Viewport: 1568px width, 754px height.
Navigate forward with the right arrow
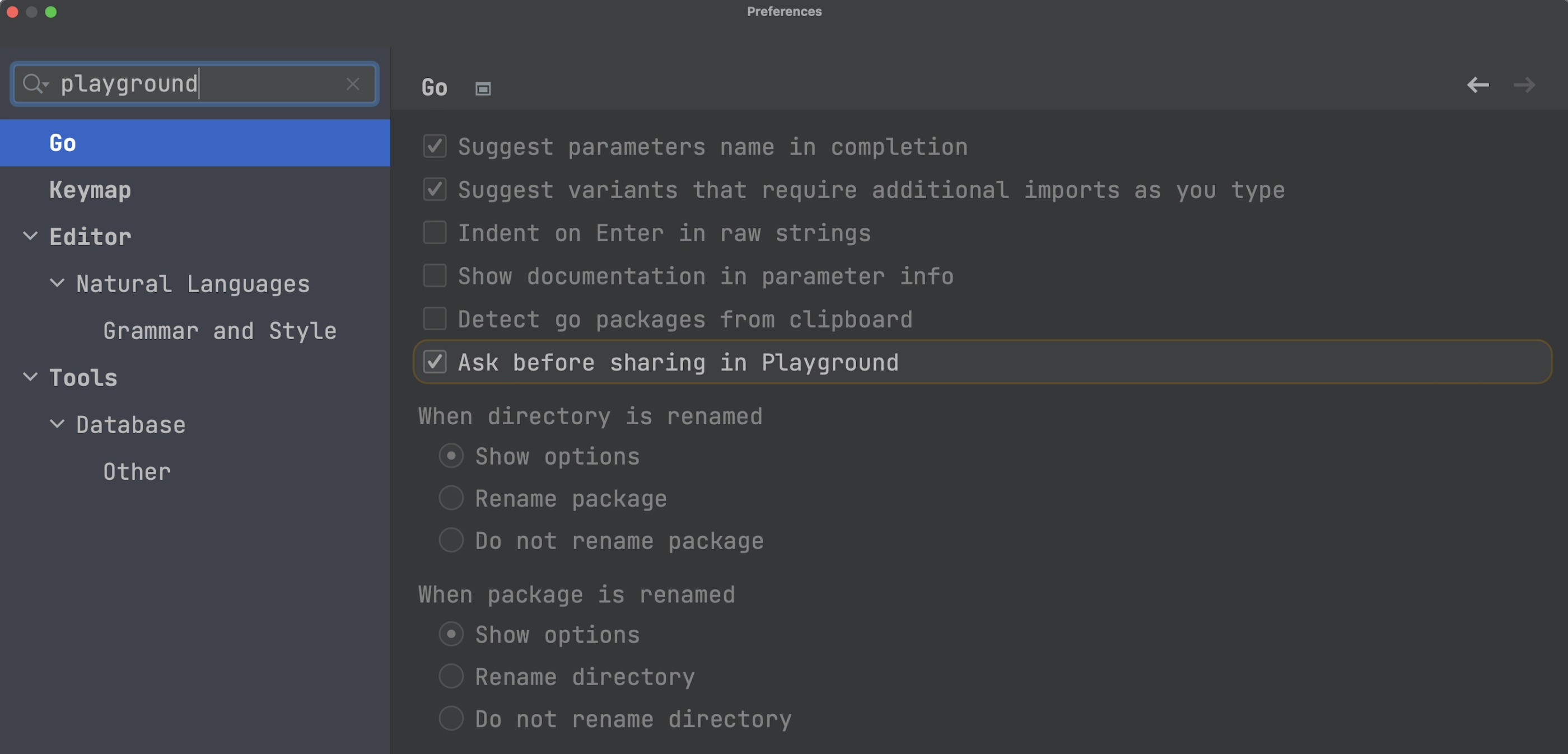pos(1524,85)
